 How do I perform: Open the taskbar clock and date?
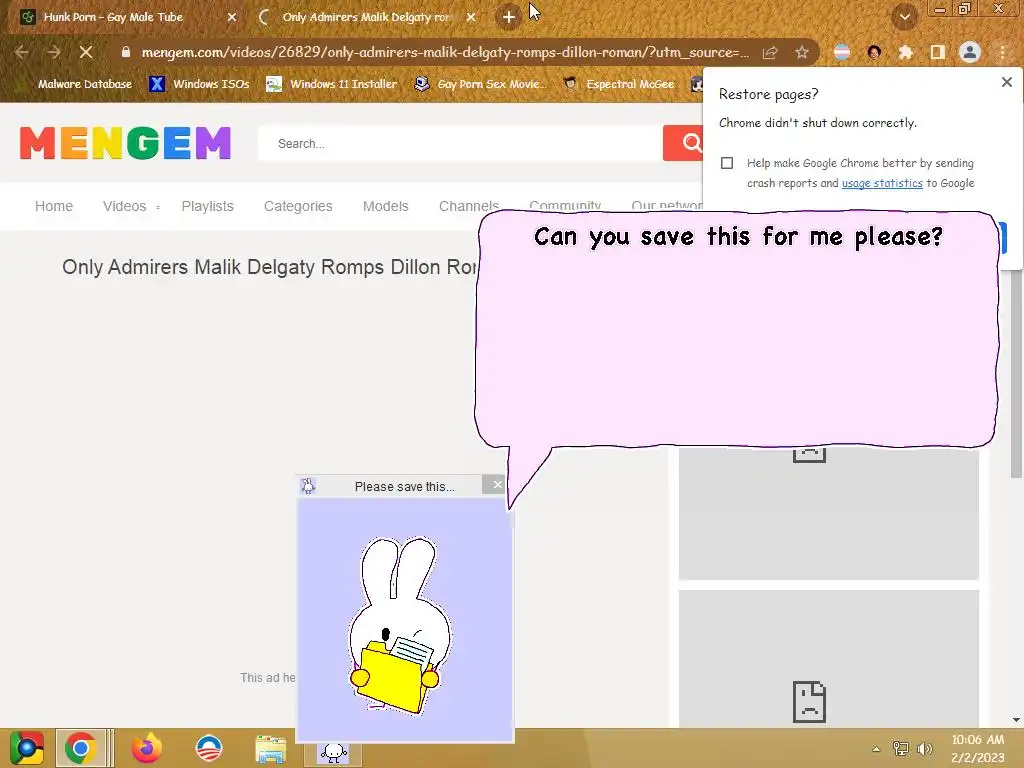point(978,748)
